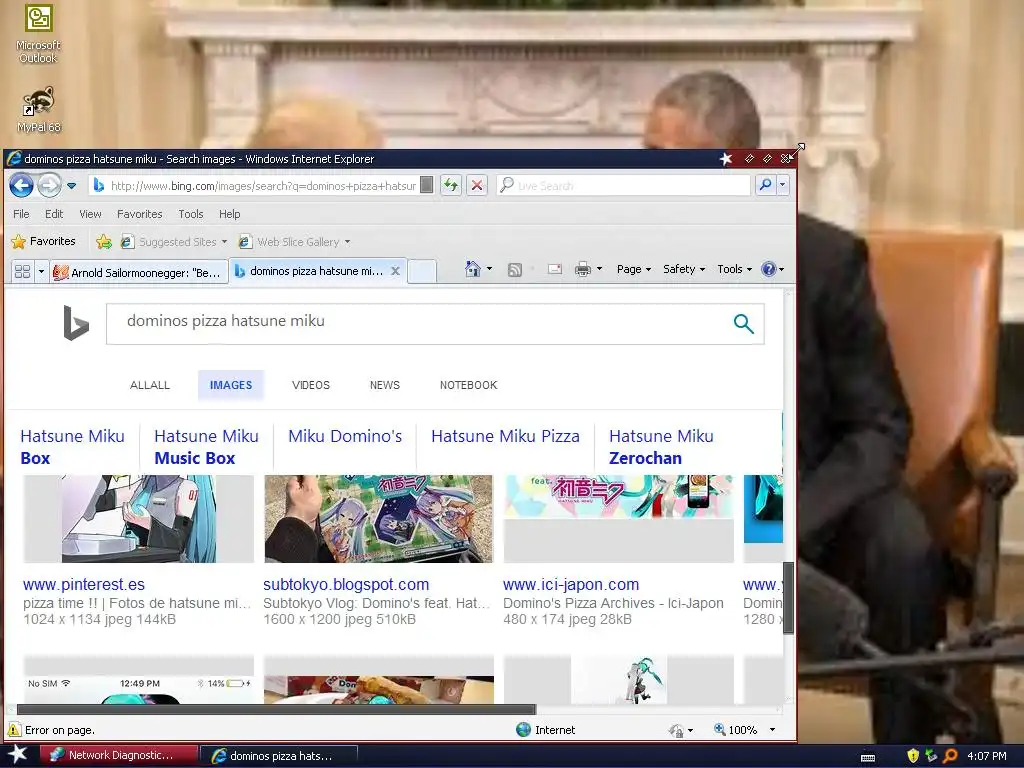The height and width of the screenshot is (768, 1024).
Task: Open the search provider dropdown arrow
Action: click(x=782, y=185)
